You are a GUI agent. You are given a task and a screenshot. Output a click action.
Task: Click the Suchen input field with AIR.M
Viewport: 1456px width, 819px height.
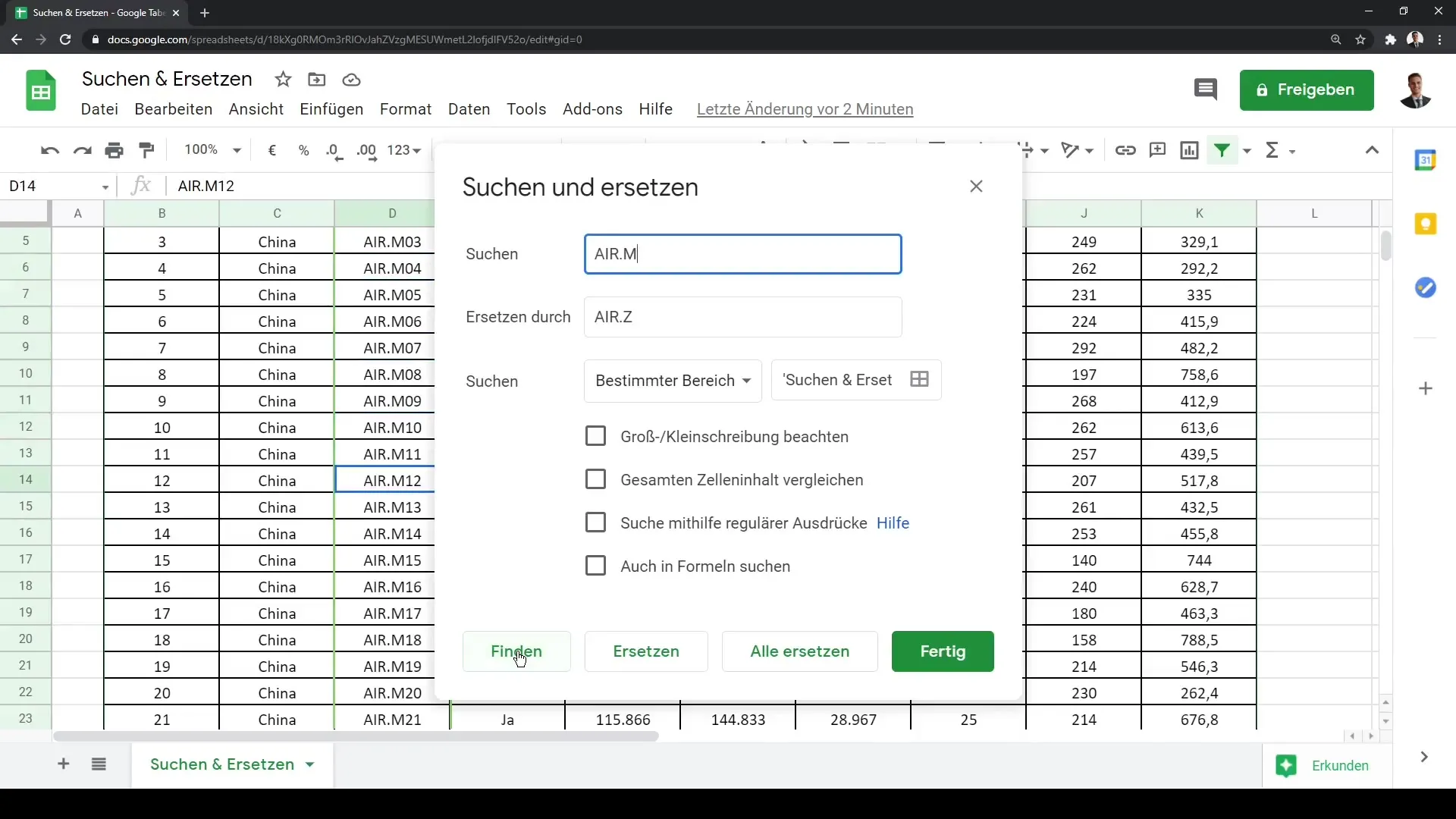coord(742,254)
